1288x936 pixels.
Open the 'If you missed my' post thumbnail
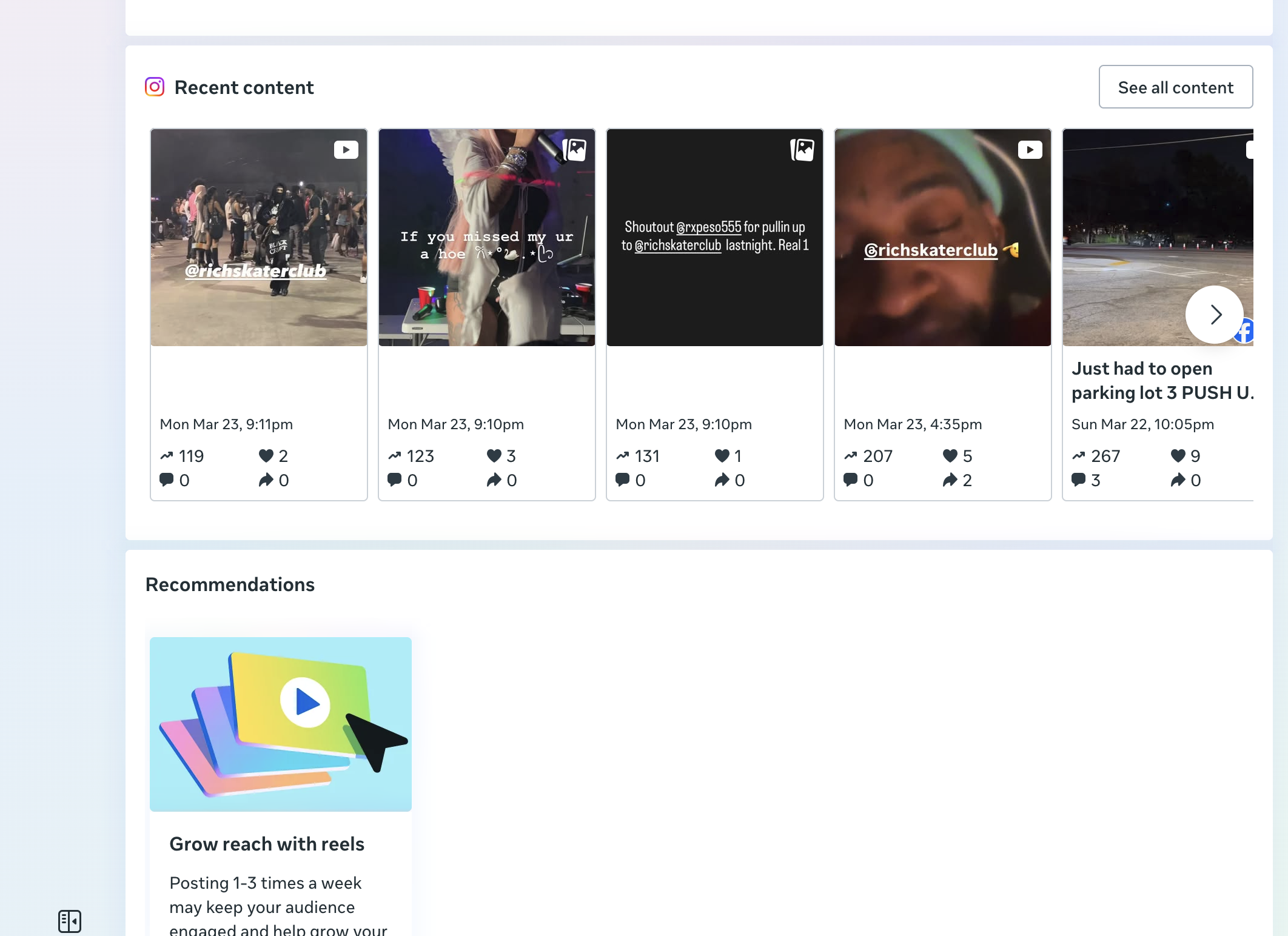click(487, 238)
